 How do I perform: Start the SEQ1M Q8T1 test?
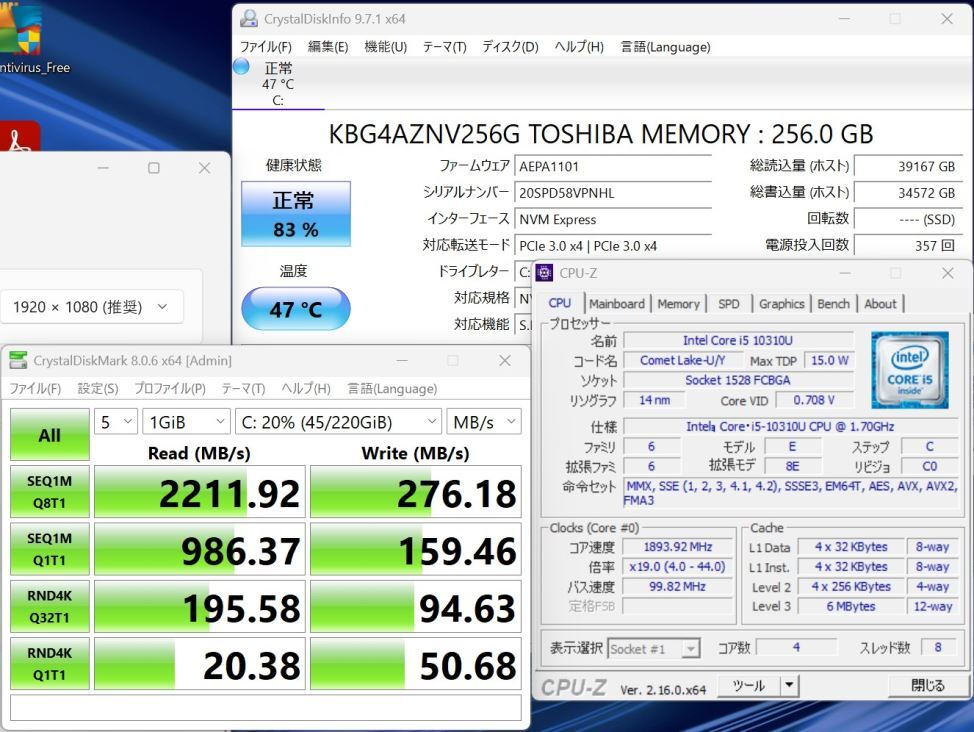pos(49,491)
